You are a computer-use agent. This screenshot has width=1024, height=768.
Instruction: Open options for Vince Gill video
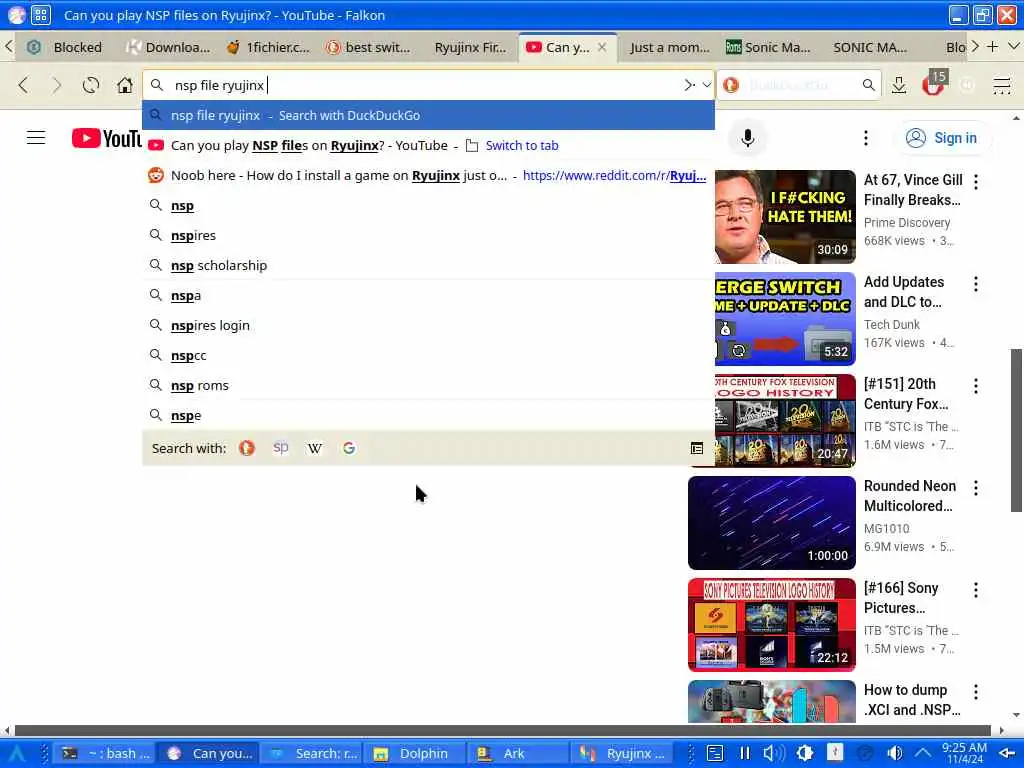(x=976, y=182)
